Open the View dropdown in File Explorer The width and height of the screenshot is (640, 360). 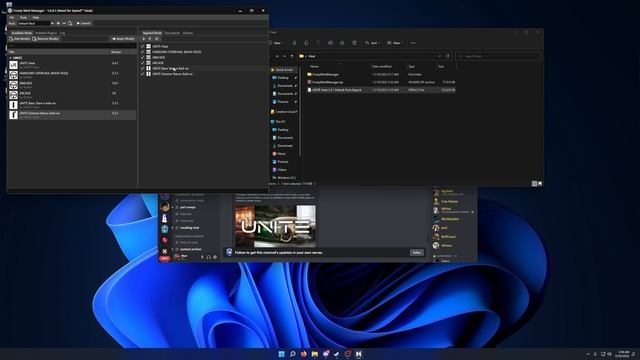tap(395, 43)
